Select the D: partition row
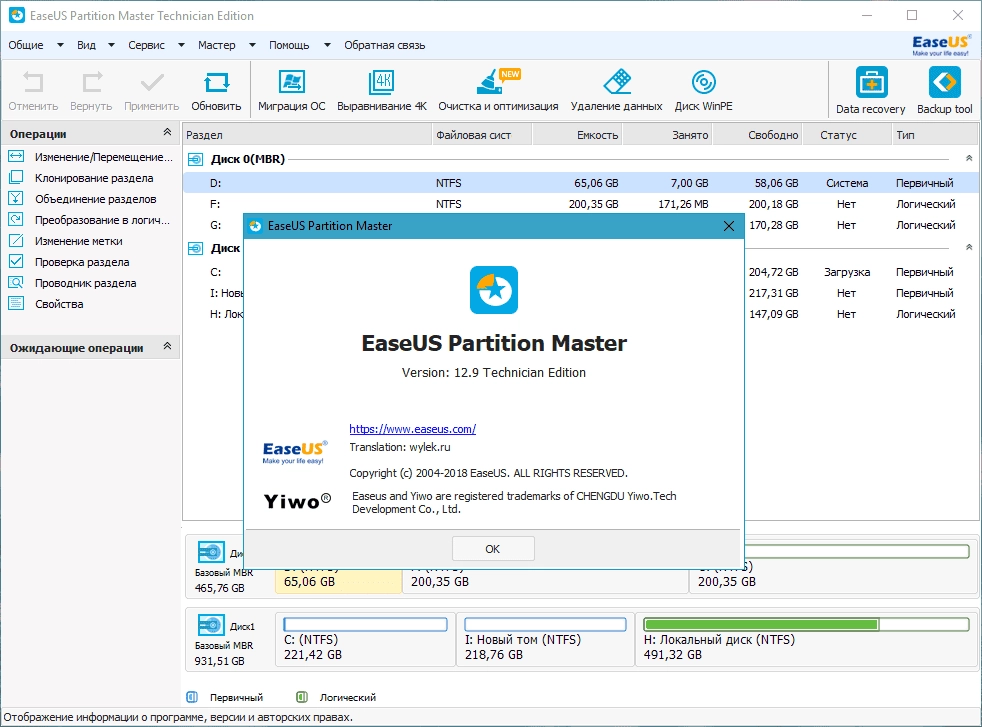This screenshot has width=982, height=727. click(581, 183)
